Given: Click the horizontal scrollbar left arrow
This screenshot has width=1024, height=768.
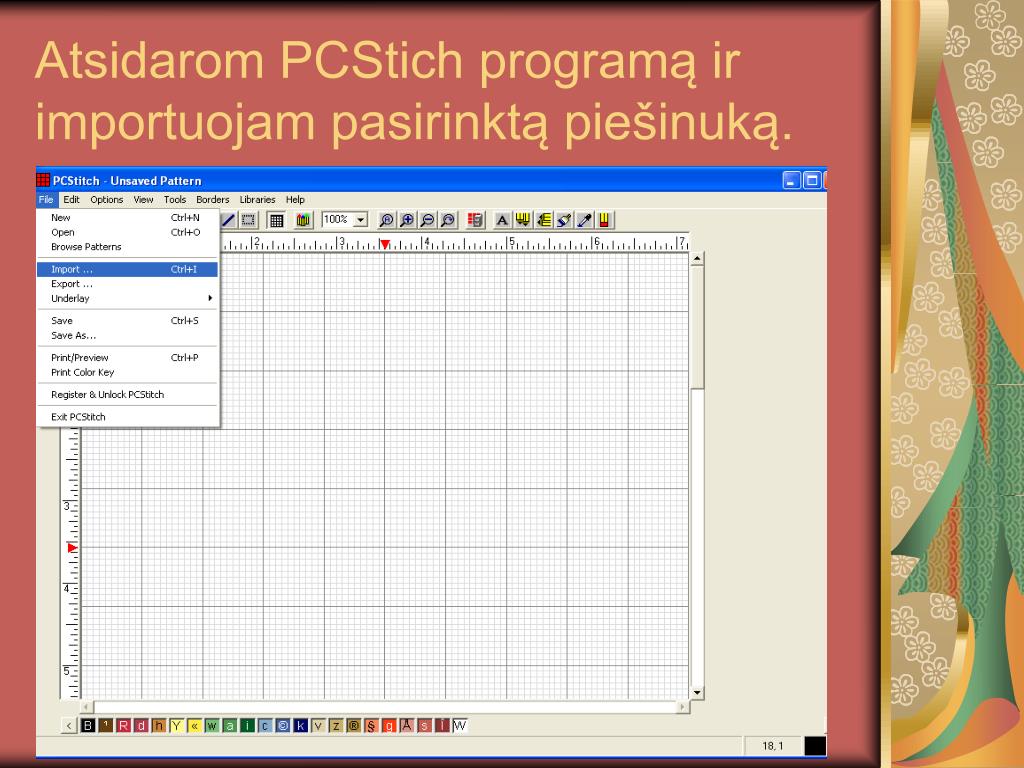Looking at the screenshot, I should pyautogui.click(x=86, y=707).
